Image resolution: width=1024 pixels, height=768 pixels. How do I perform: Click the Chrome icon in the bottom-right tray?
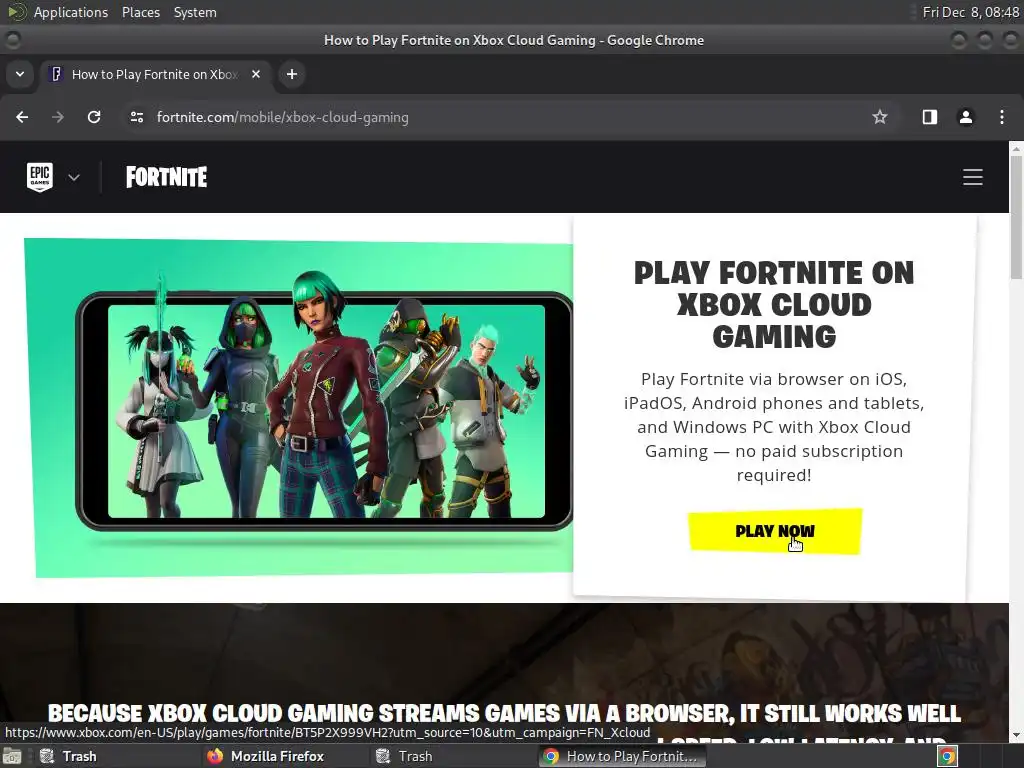[947, 756]
